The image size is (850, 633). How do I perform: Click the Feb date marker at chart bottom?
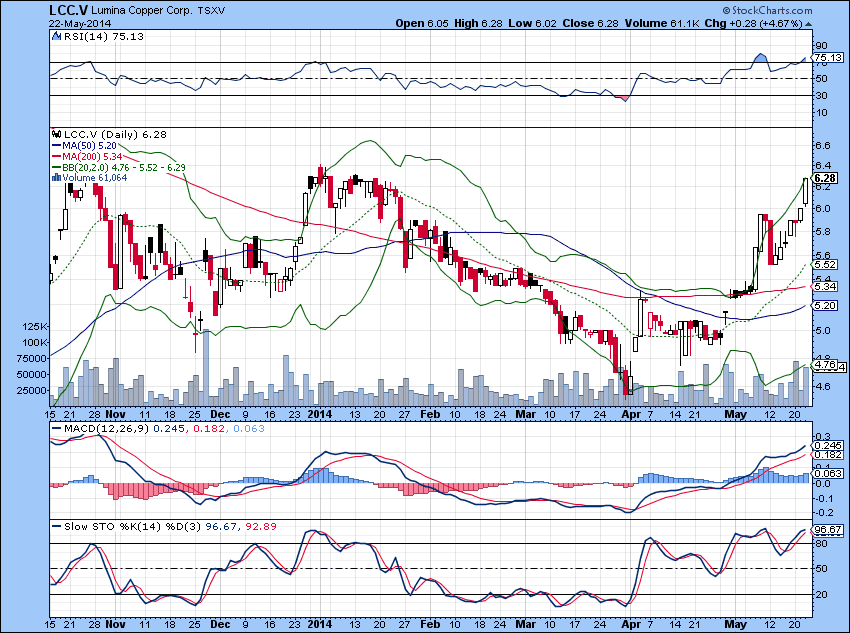[430, 624]
